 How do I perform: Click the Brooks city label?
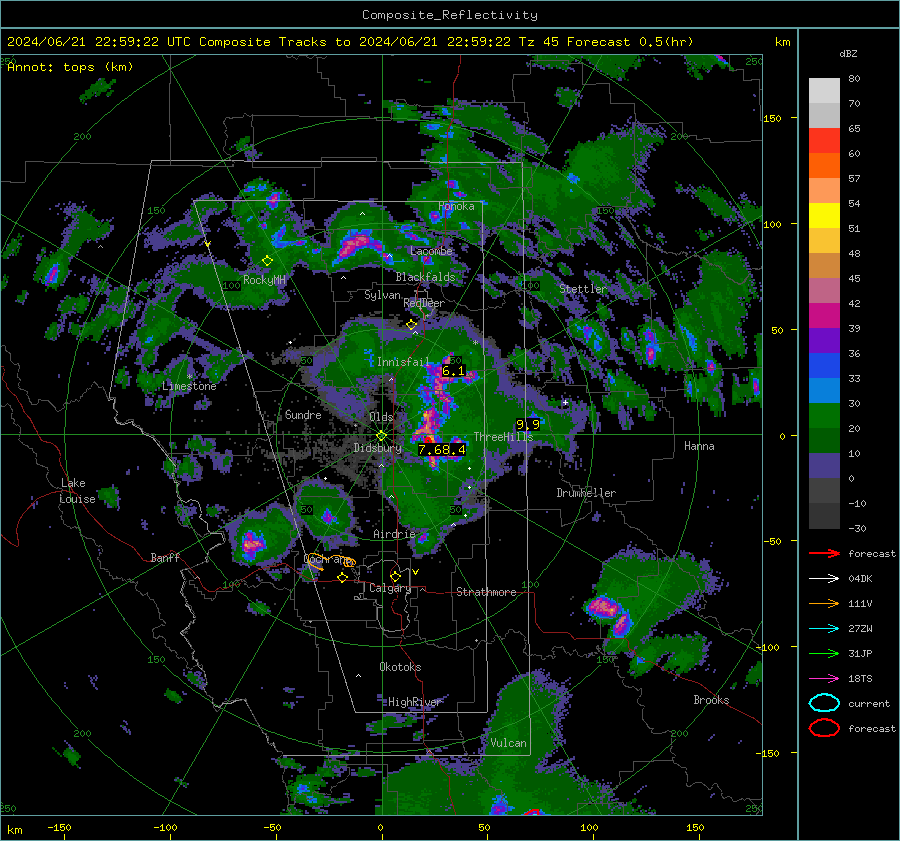[x=711, y=700]
